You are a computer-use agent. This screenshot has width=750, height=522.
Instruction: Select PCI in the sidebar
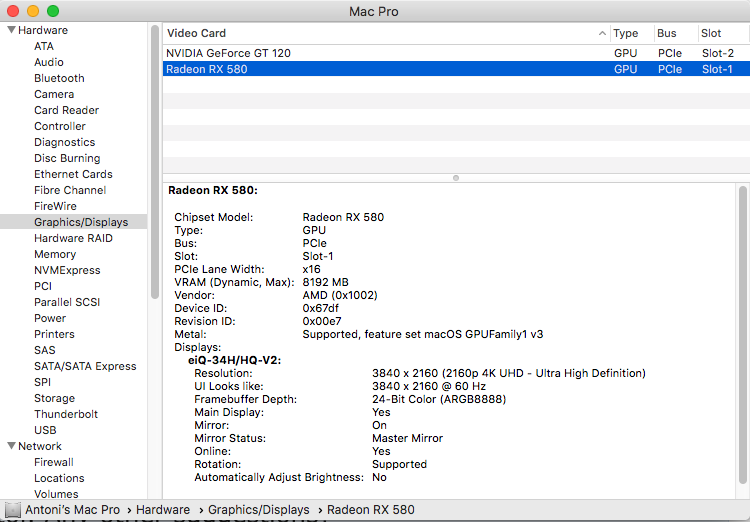[43, 286]
